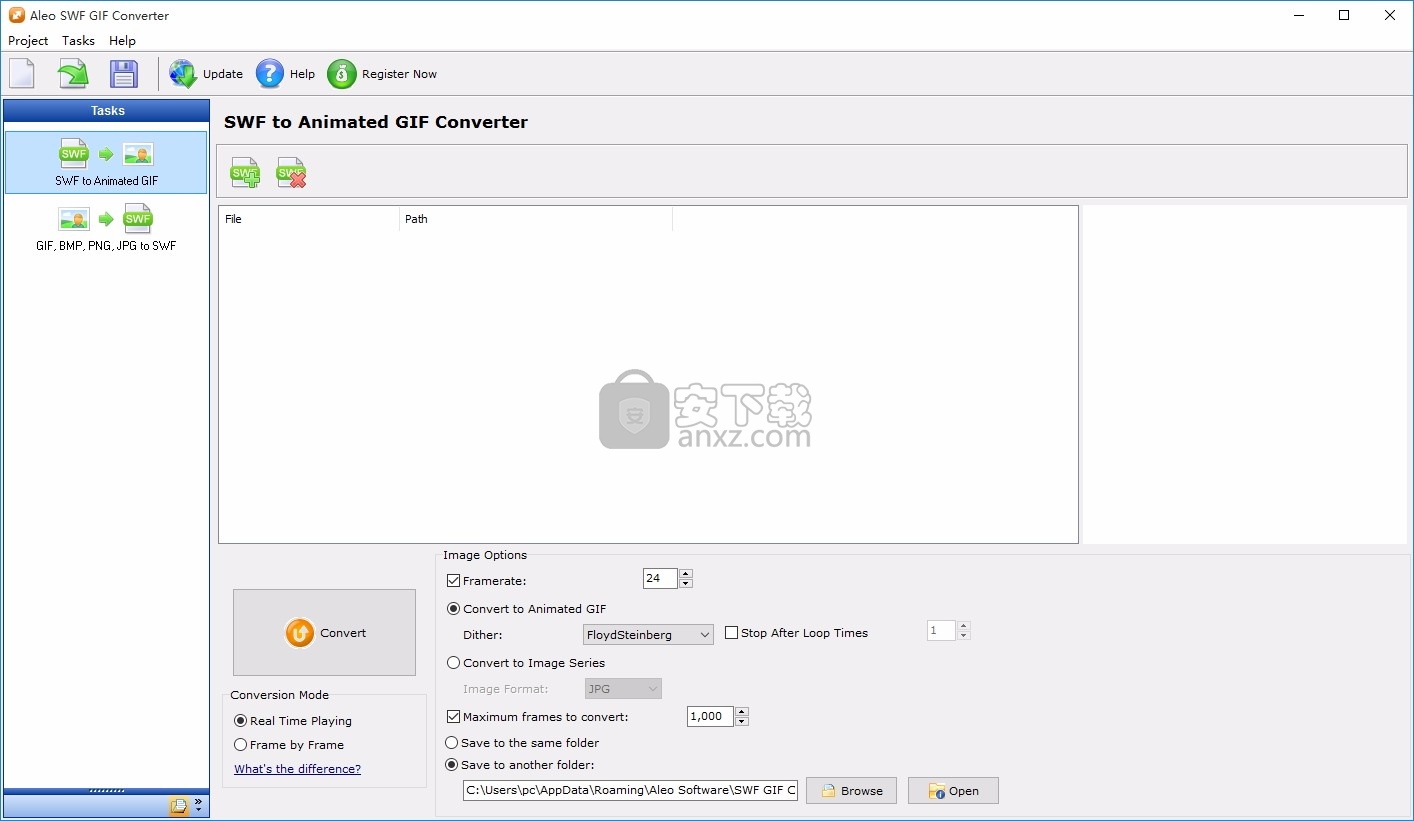Select the GIF, BMP, PNG, JPG to SWF task
Image resolution: width=1414 pixels, height=821 pixels.
click(x=106, y=228)
